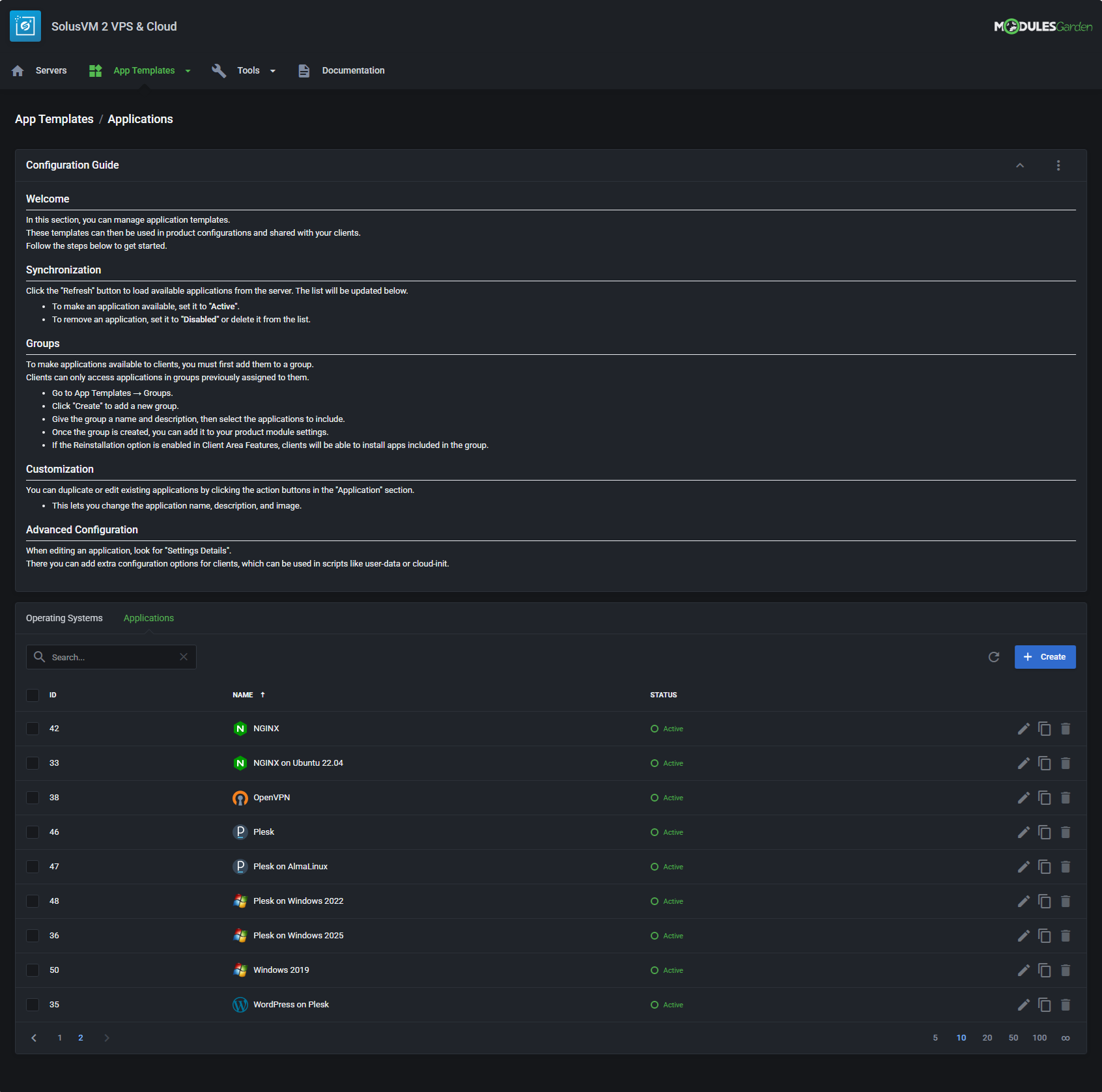1102x1092 pixels.
Task: Refresh the applications list
Action: [x=994, y=657]
